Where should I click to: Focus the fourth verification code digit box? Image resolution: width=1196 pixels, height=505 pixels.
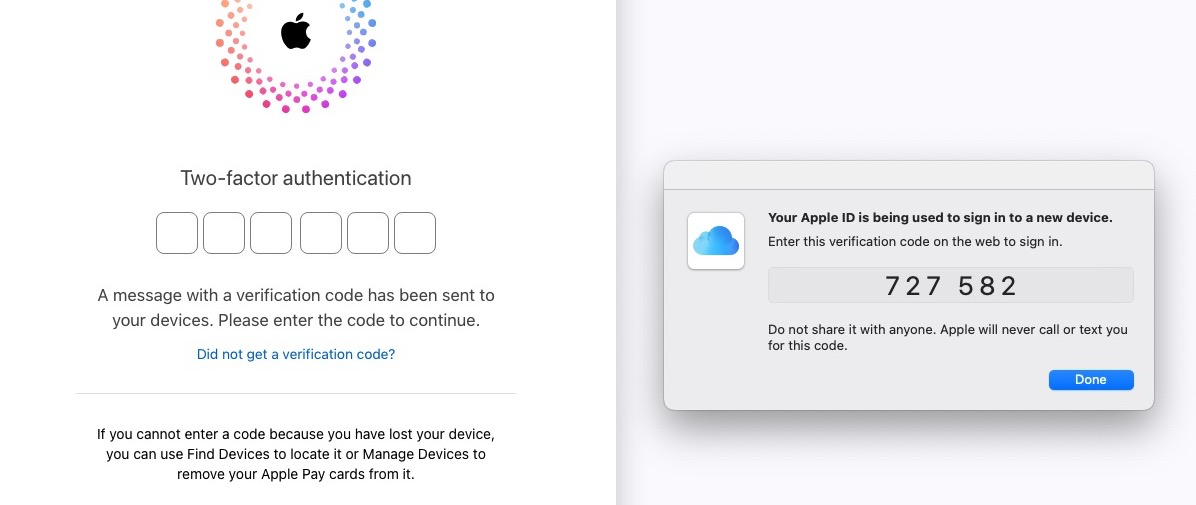(x=321, y=233)
